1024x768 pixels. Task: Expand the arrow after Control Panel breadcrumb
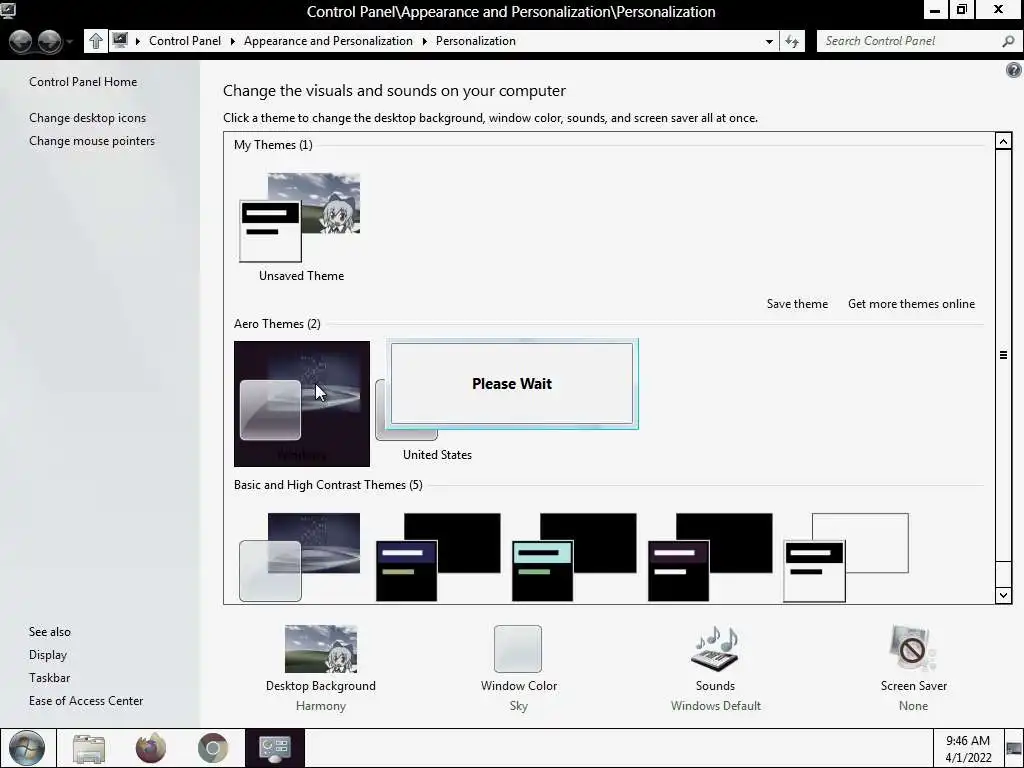[x=232, y=41]
